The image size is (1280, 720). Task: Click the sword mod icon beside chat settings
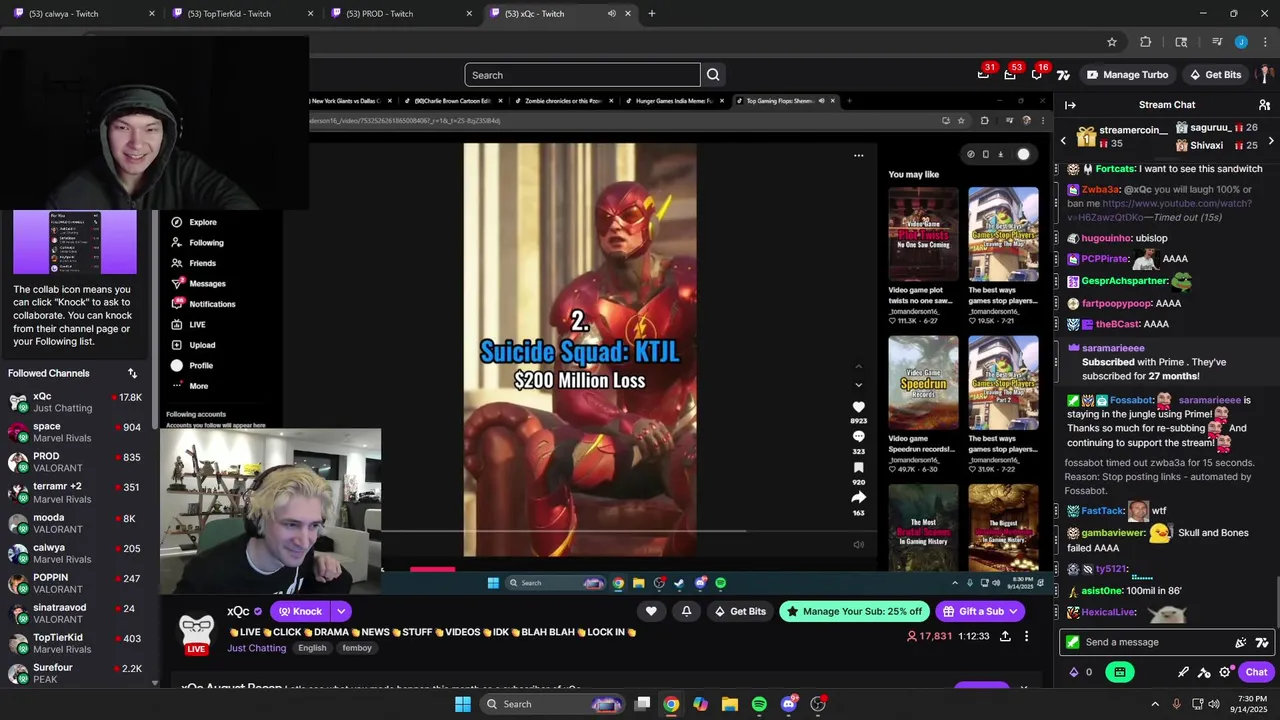[1183, 672]
